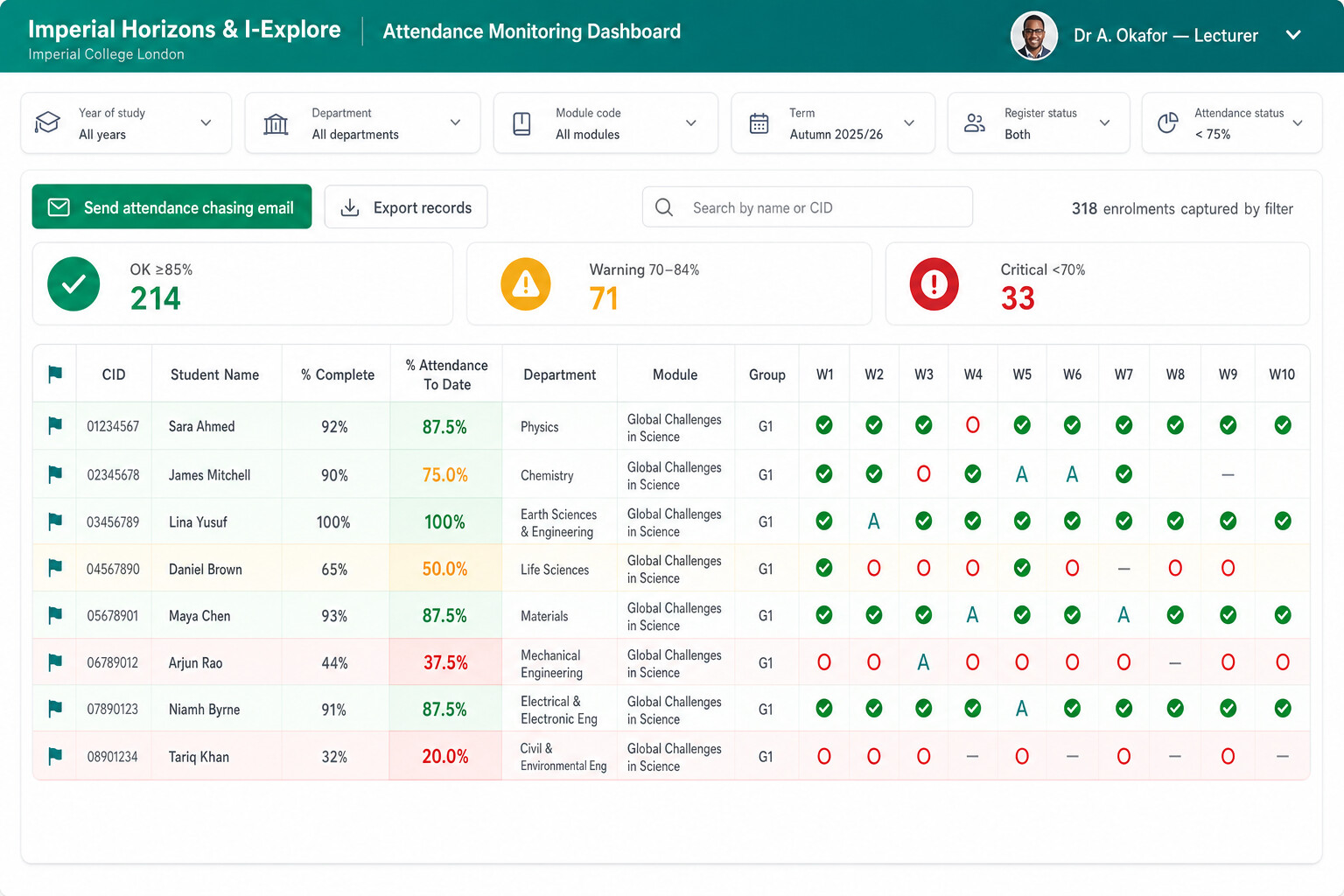Sort by Student Name column header

214,374
